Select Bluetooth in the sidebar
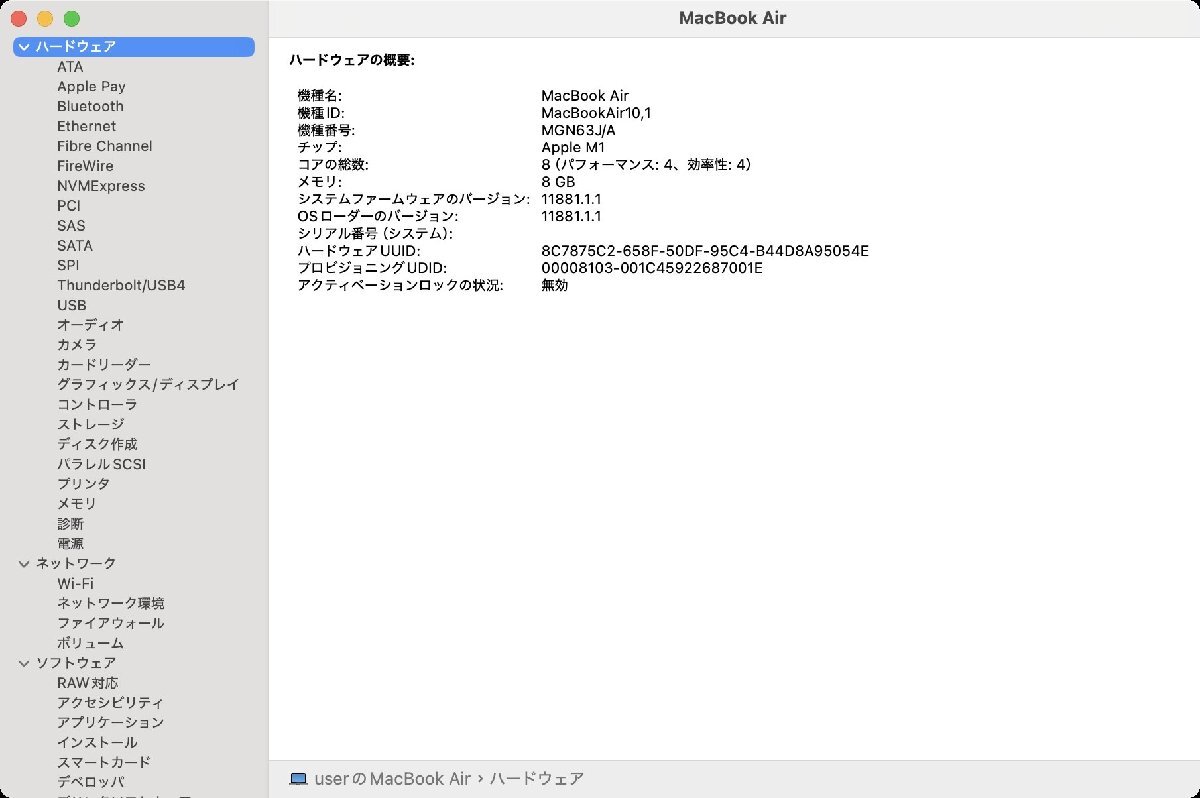The width and height of the screenshot is (1200, 798). (x=90, y=106)
